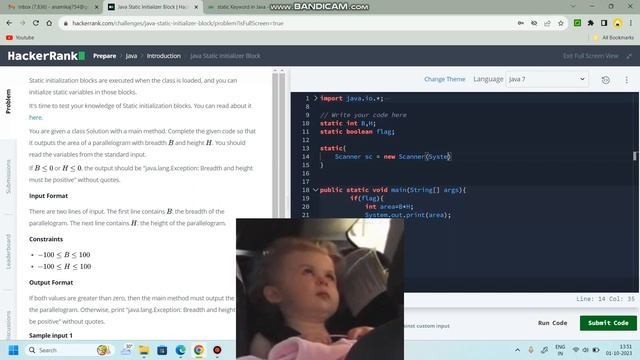This screenshot has width=640, height=360.
Task: Click the 'Input Format' heading
Action: click(48, 196)
